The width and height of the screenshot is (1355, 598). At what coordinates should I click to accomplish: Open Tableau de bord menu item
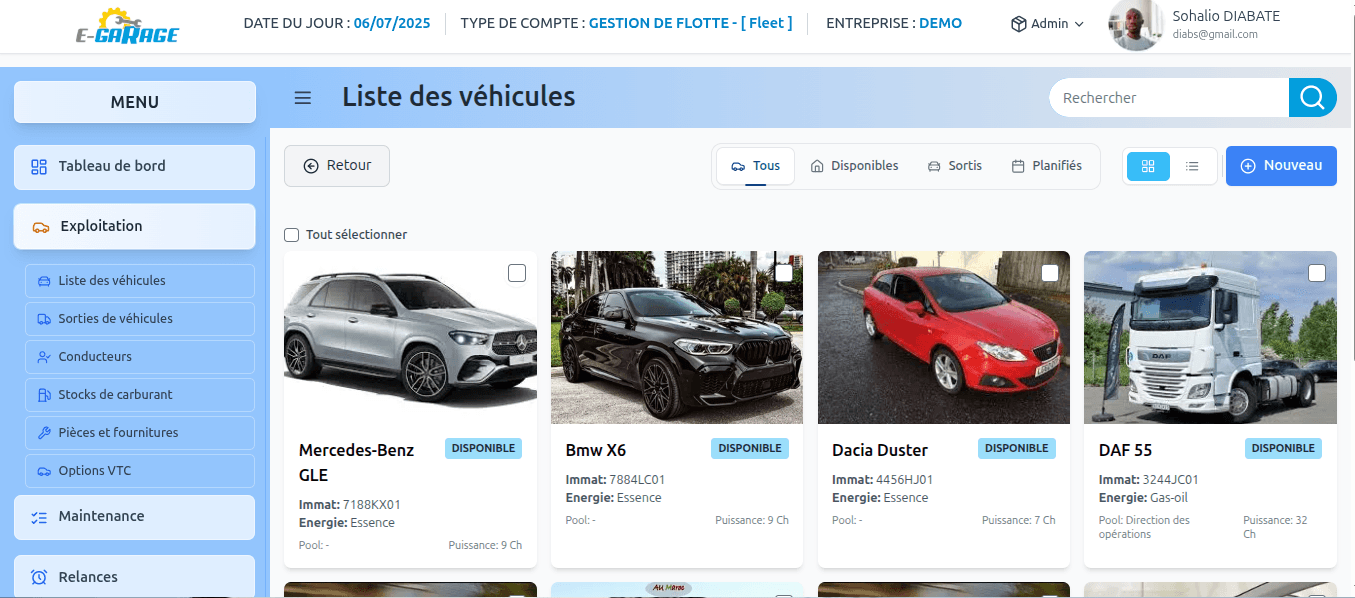135,167
